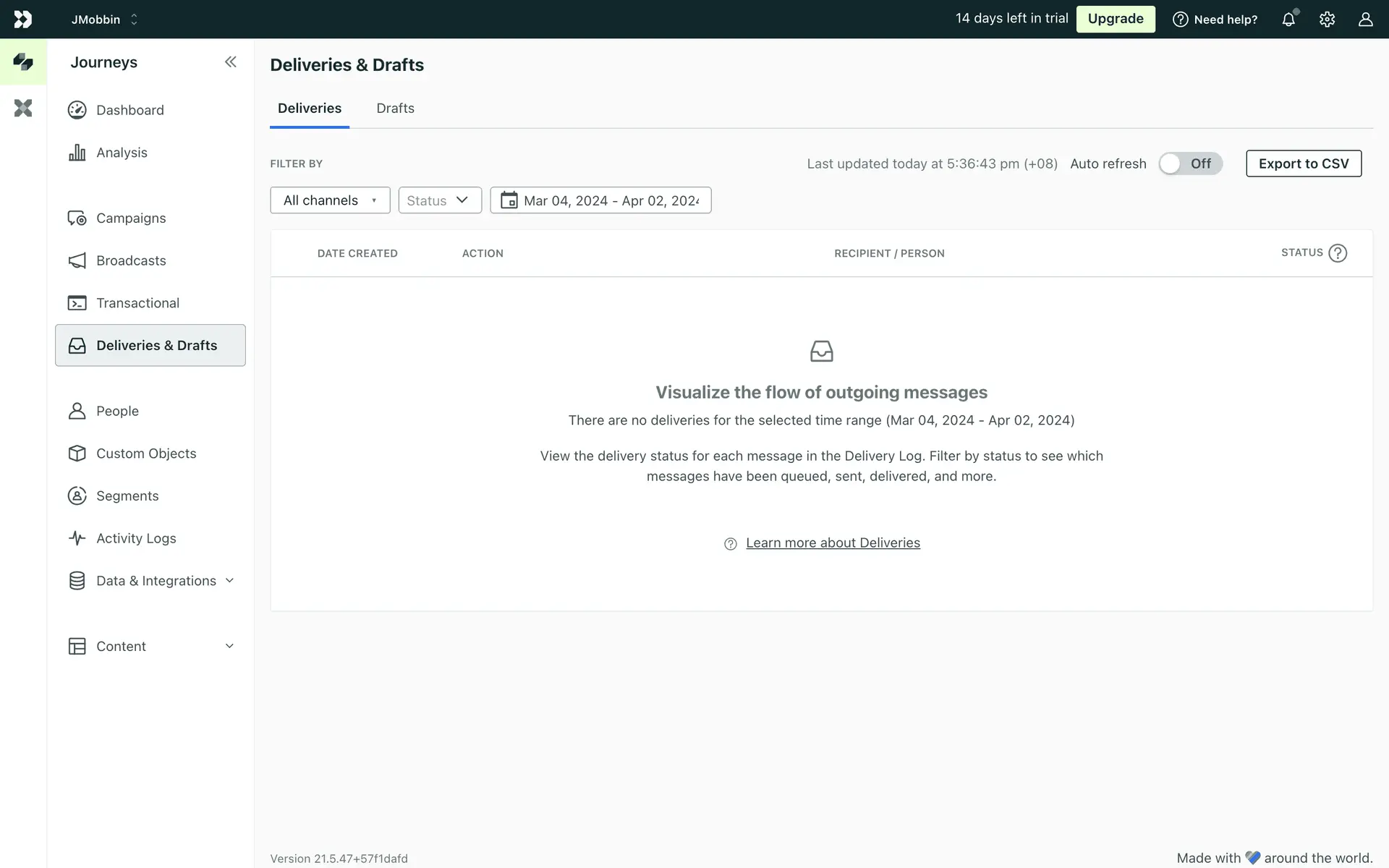Click the calendar icon in date range field

509,200
